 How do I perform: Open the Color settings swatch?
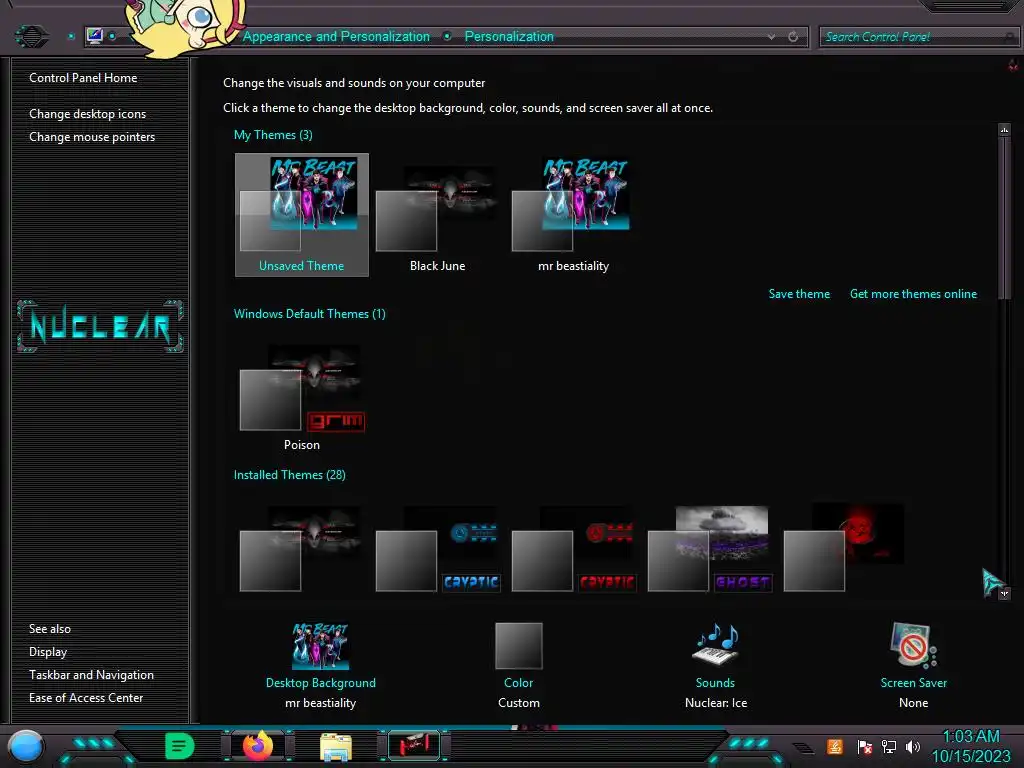[519, 645]
